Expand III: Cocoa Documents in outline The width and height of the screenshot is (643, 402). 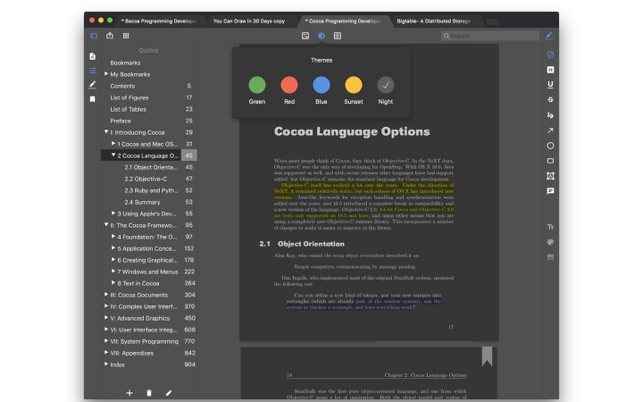[106, 295]
